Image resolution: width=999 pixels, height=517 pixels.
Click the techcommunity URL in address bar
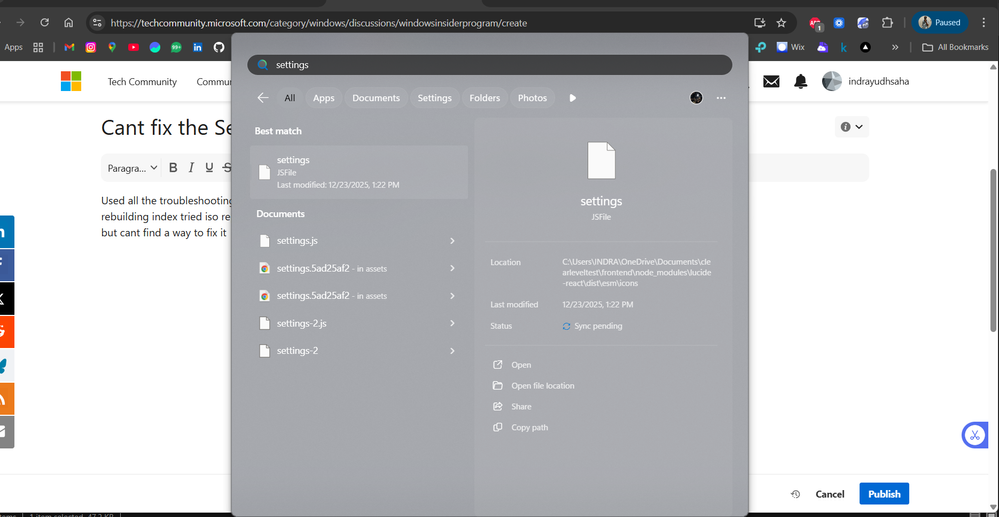coord(319,23)
